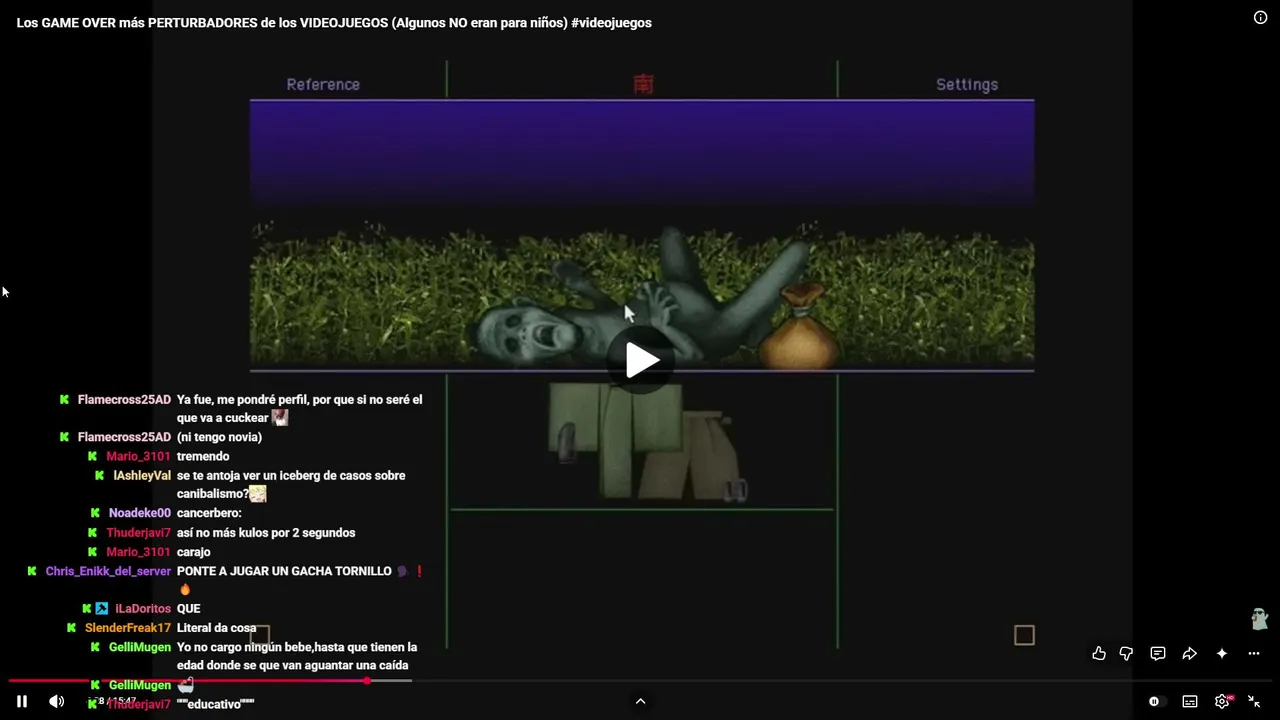
Task: Click the video title text
Action: click(x=334, y=22)
